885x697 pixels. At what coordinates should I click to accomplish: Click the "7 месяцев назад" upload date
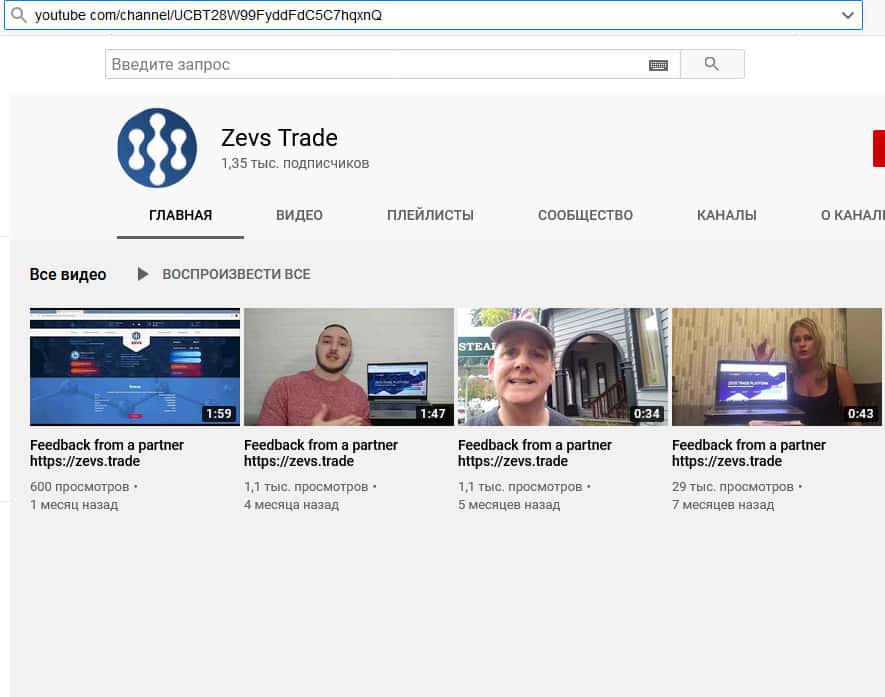(x=723, y=505)
